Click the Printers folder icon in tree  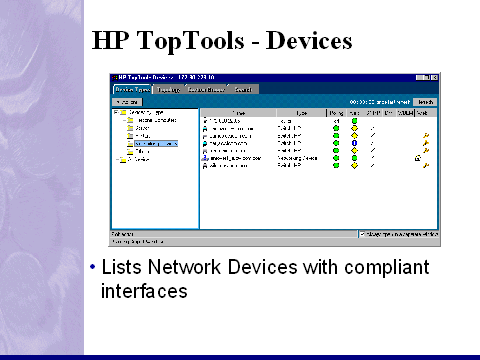[x=130, y=136]
